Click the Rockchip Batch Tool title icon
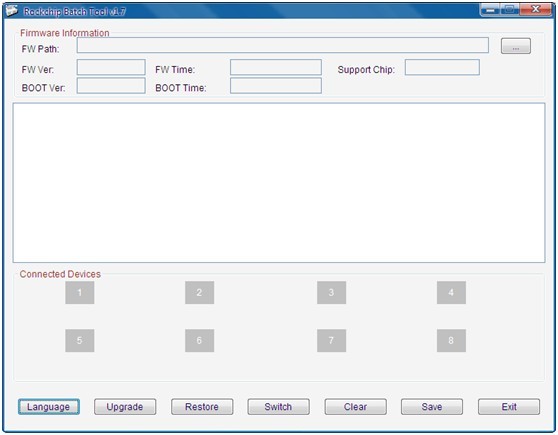This screenshot has height=435, width=558. tap(12, 11)
